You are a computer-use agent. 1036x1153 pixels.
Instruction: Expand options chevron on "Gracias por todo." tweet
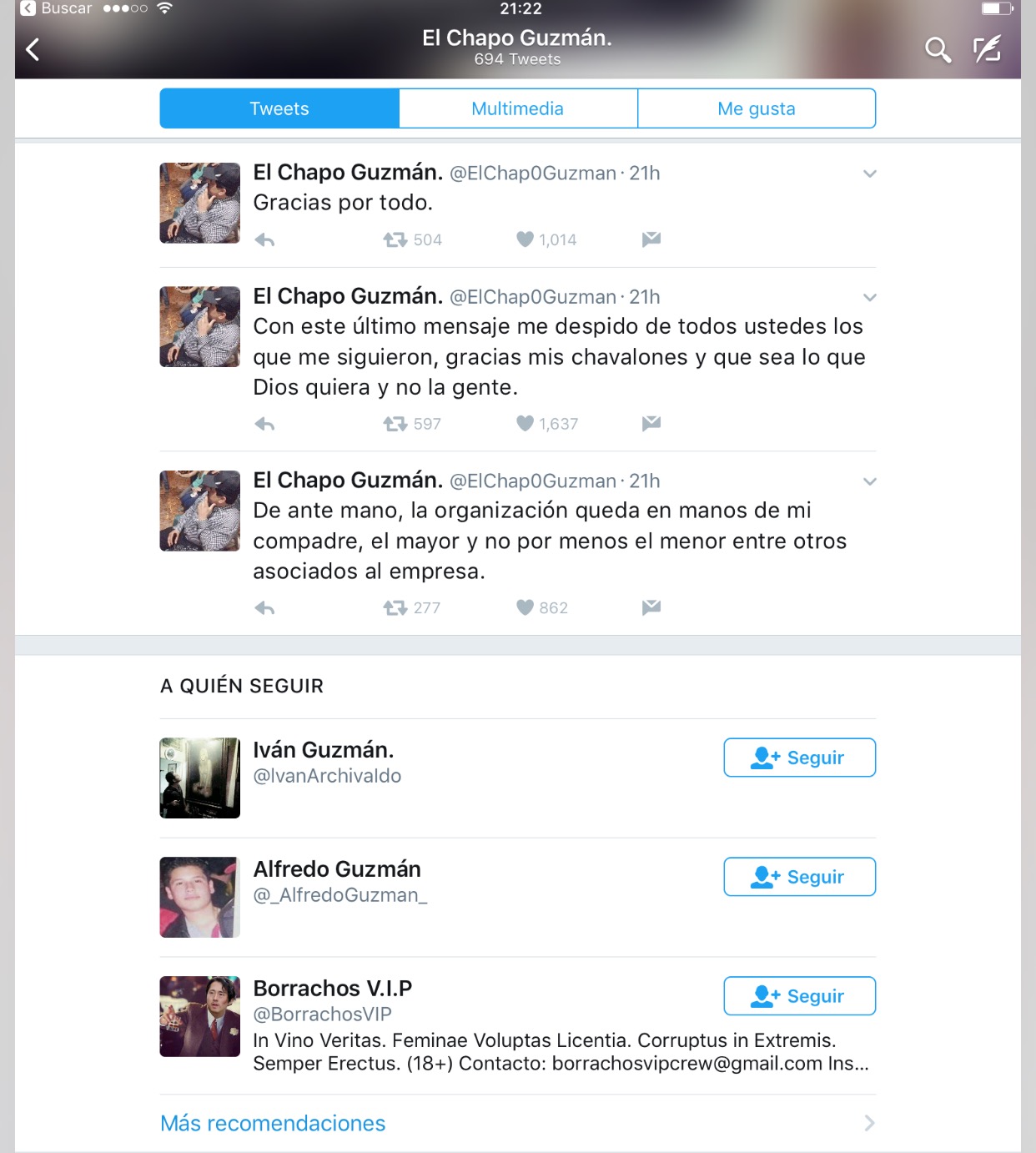[x=869, y=174]
